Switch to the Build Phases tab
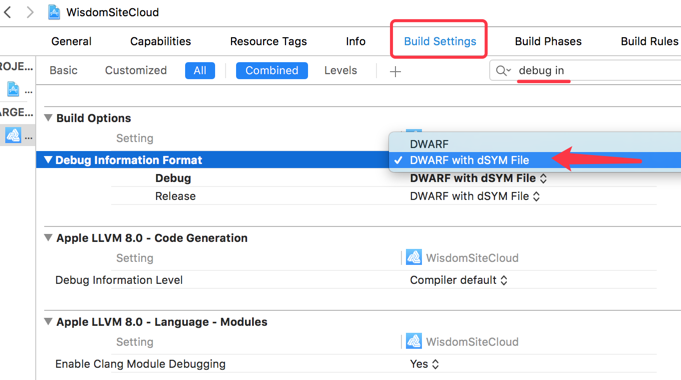The height and width of the screenshot is (380, 681). 548,41
